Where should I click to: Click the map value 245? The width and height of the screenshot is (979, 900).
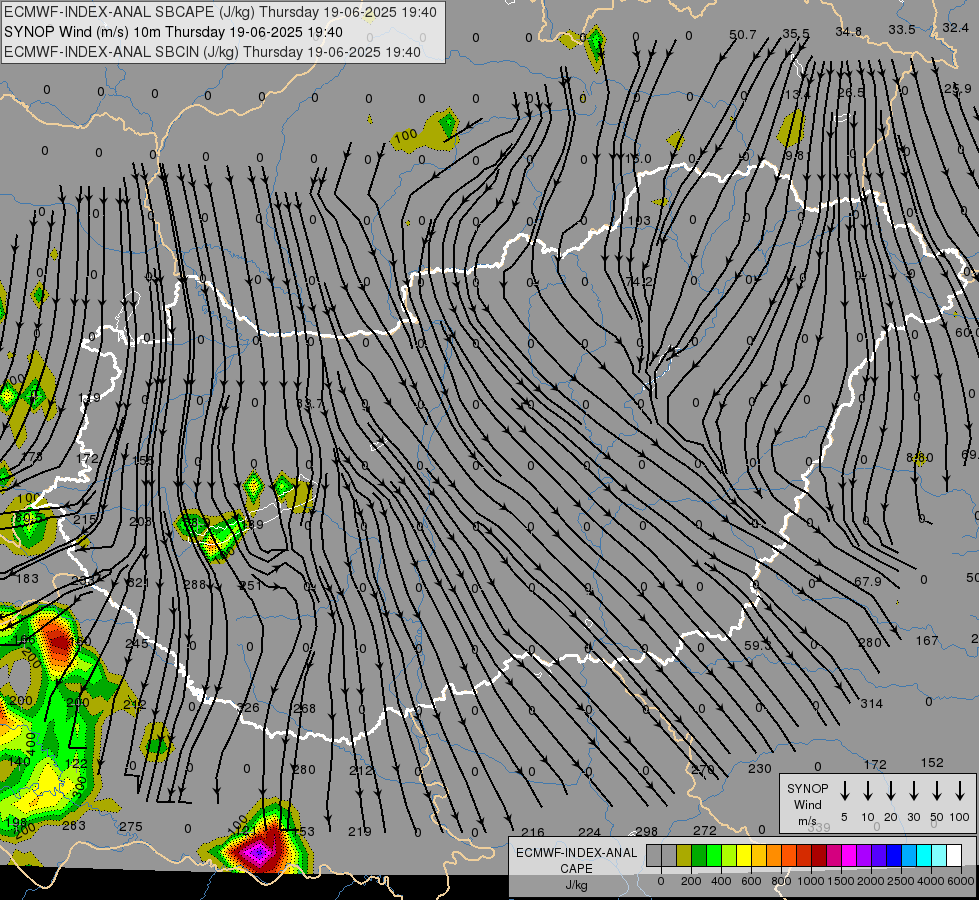pos(137,644)
